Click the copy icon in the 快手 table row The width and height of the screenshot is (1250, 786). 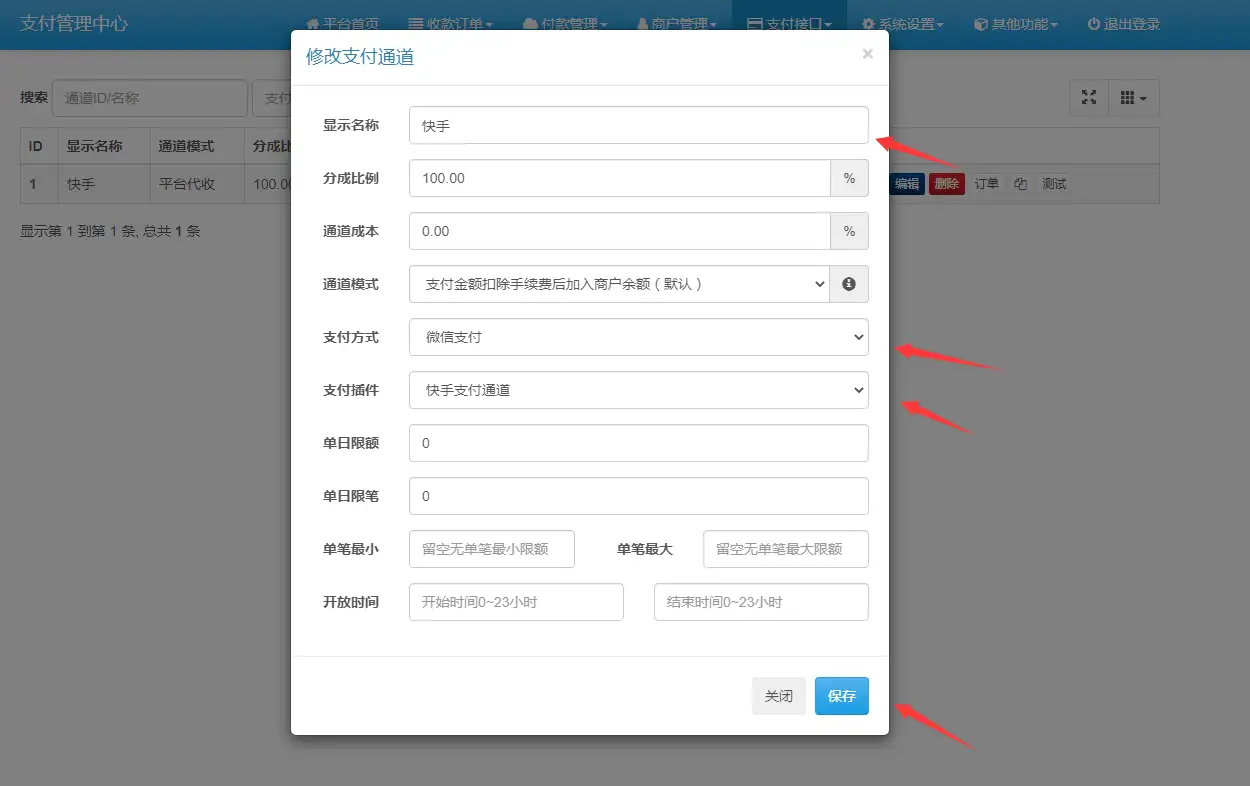1020,183
